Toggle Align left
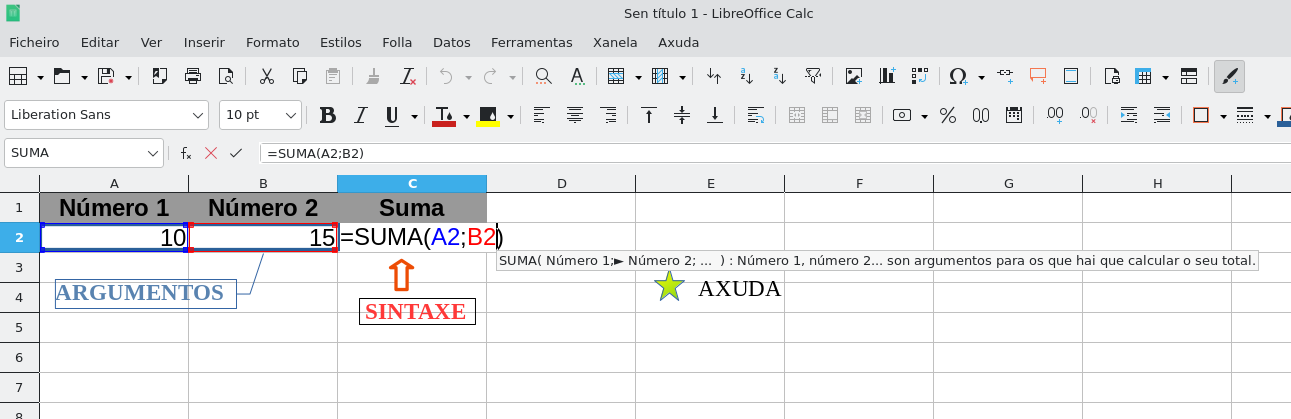The width and height of the screenshot is (1291, 419). 541,115
